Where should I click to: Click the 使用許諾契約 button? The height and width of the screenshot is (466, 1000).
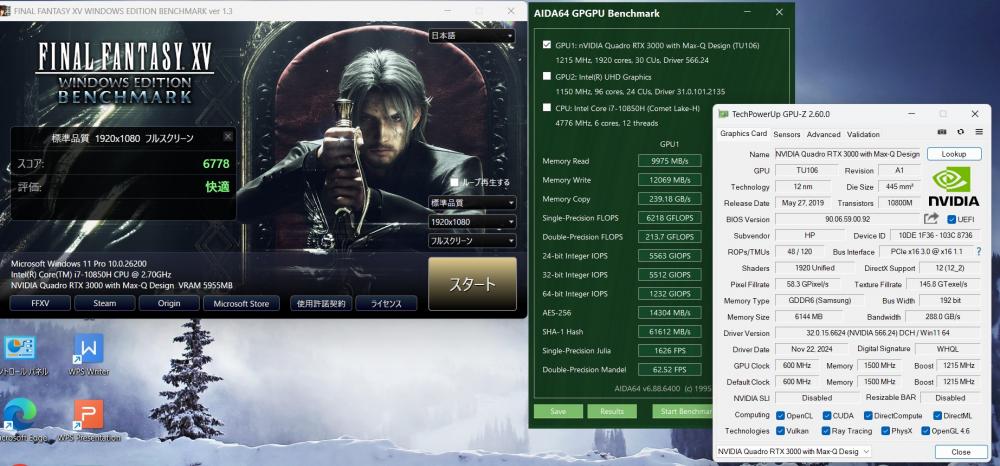(x=321, y=303)
